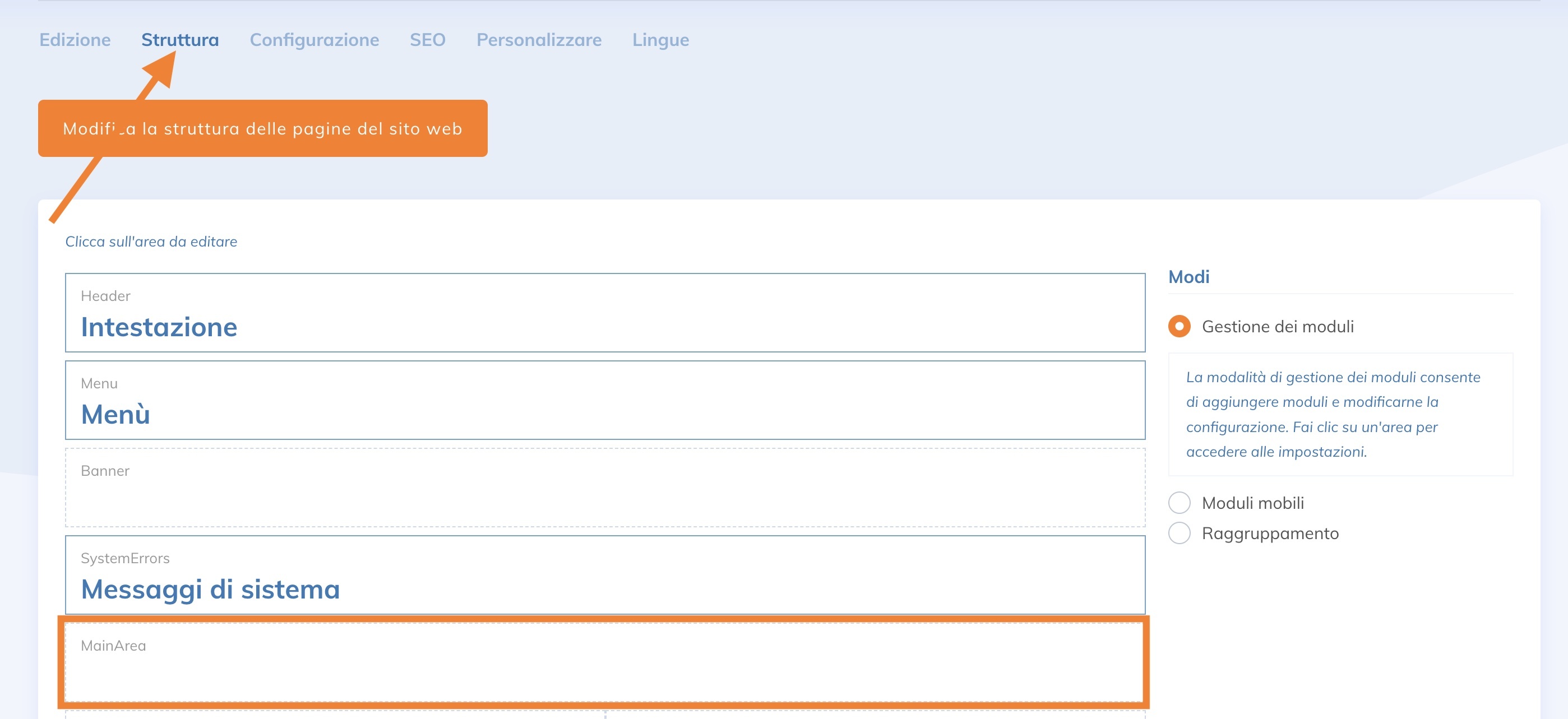Switch to the Lingue tab

[660, 40]
